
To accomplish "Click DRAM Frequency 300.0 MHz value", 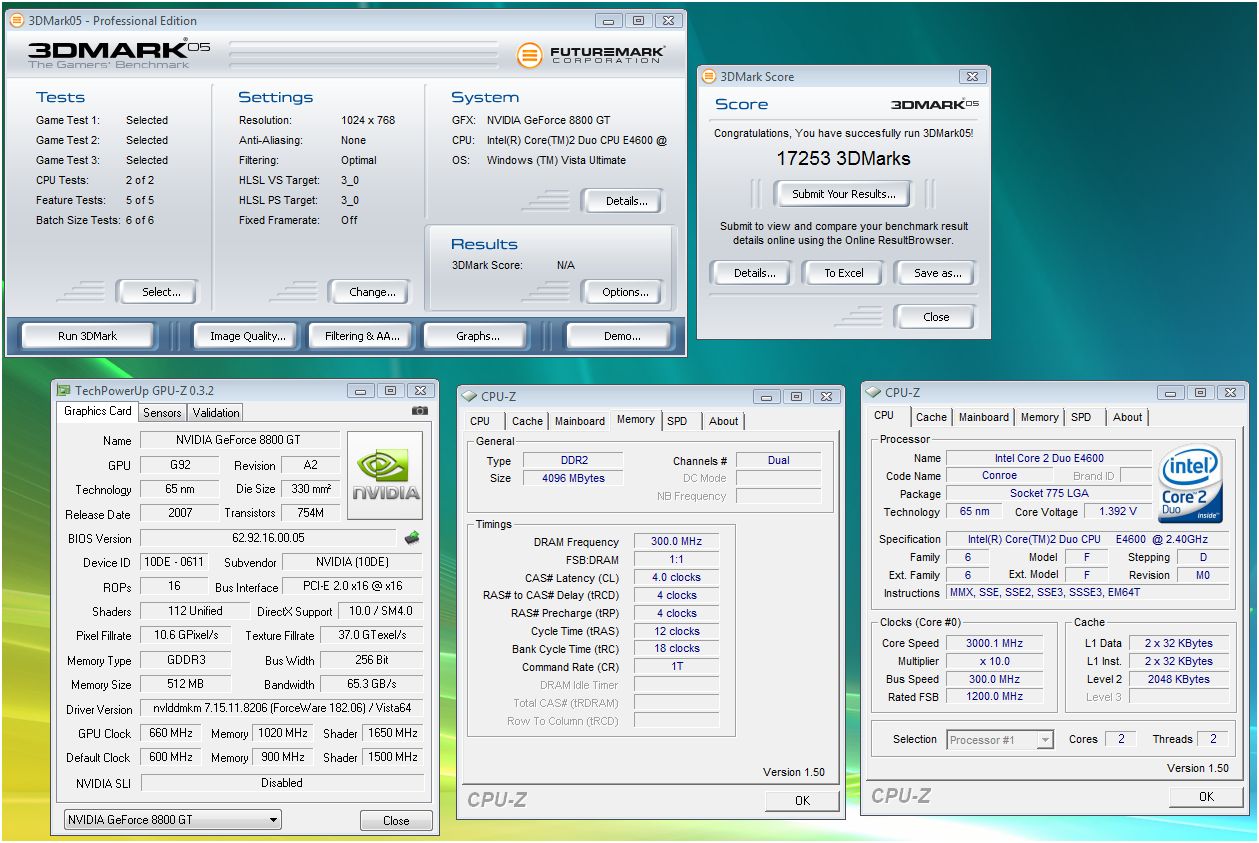I will [677, 542].
